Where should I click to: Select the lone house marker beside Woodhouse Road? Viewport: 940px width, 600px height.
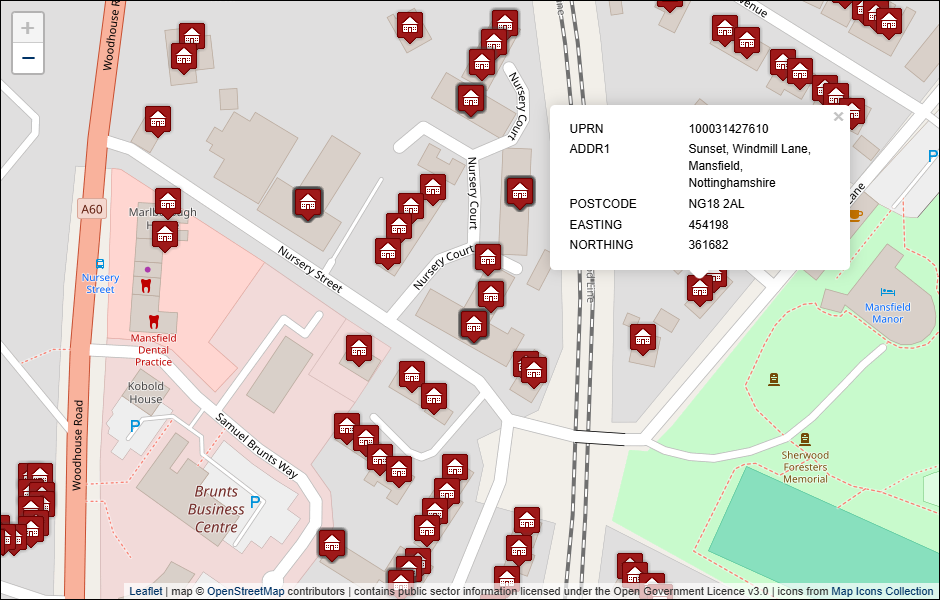tap(157, 121)
